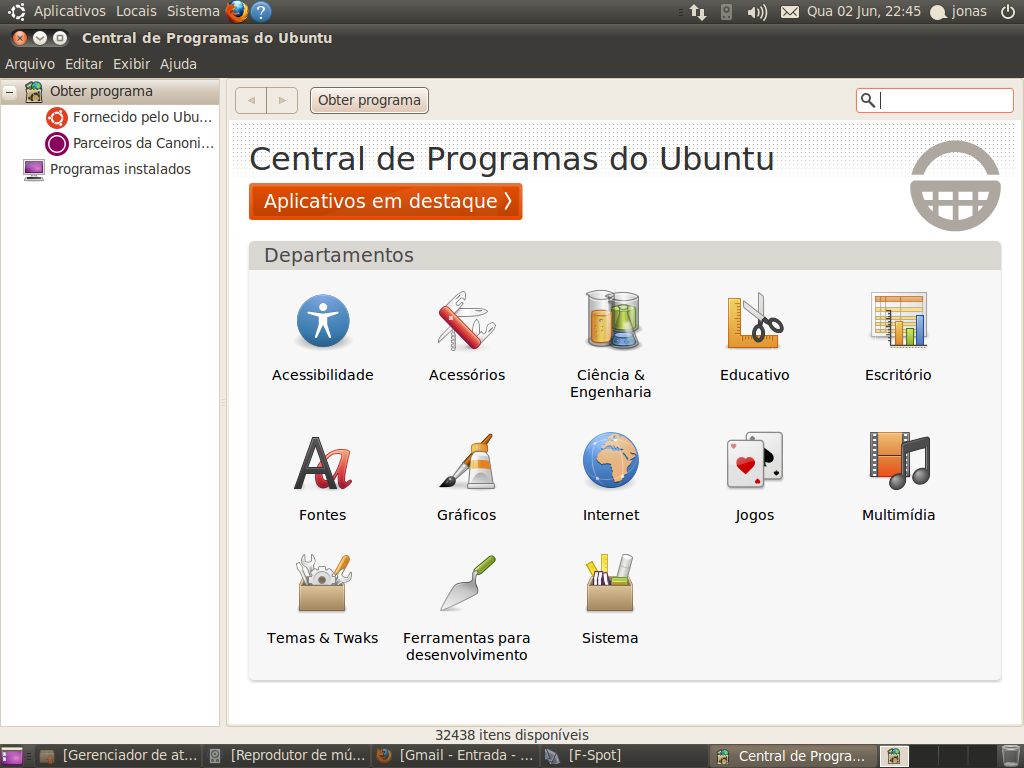Open the Exibir menu
The width and height of the screenshot is (1024, 768).
click(131, 64)
